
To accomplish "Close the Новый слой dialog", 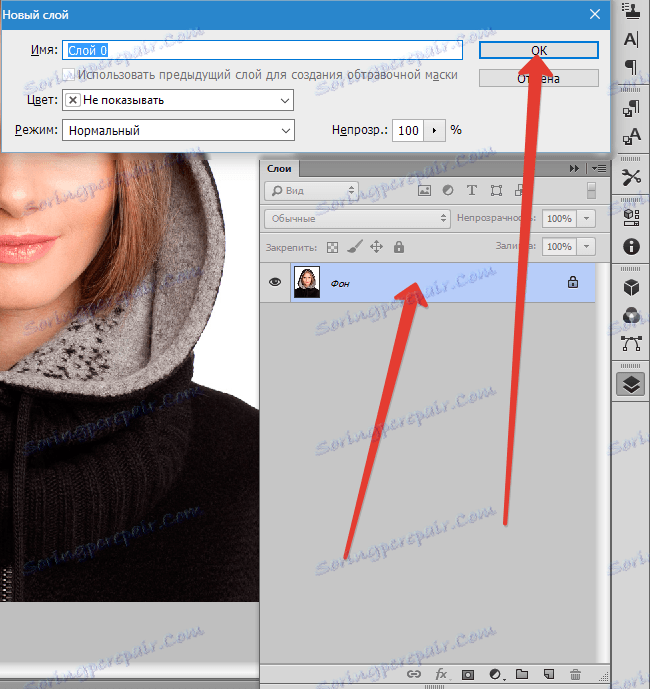I will [x=595, y=15].
